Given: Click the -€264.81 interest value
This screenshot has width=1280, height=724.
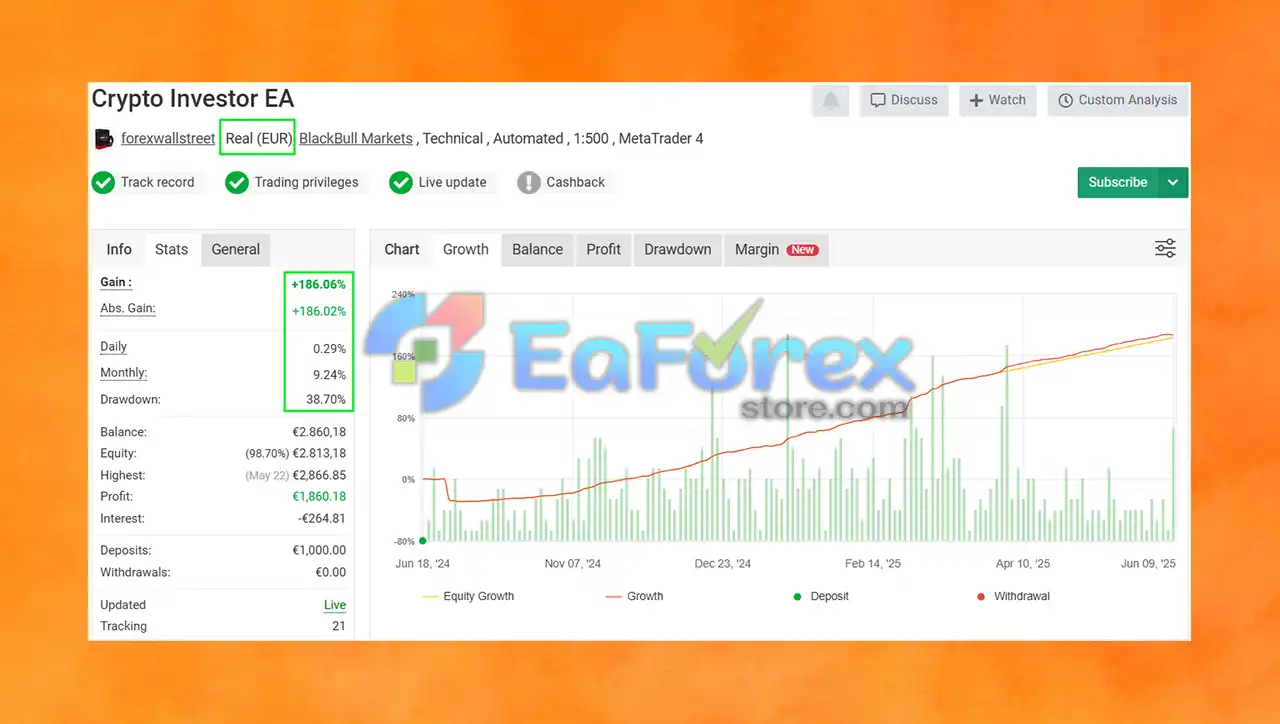Looking at the screenshot, I should [322, 518].
